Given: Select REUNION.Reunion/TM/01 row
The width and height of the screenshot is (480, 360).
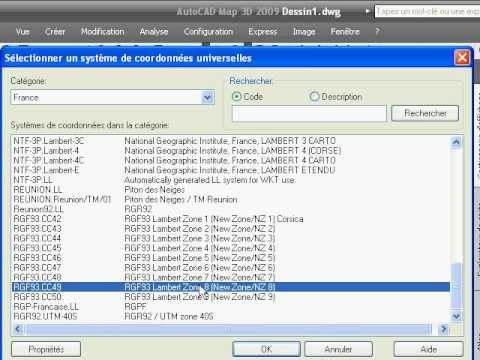Looking at the screenshot, I should [x=231, y=199].
